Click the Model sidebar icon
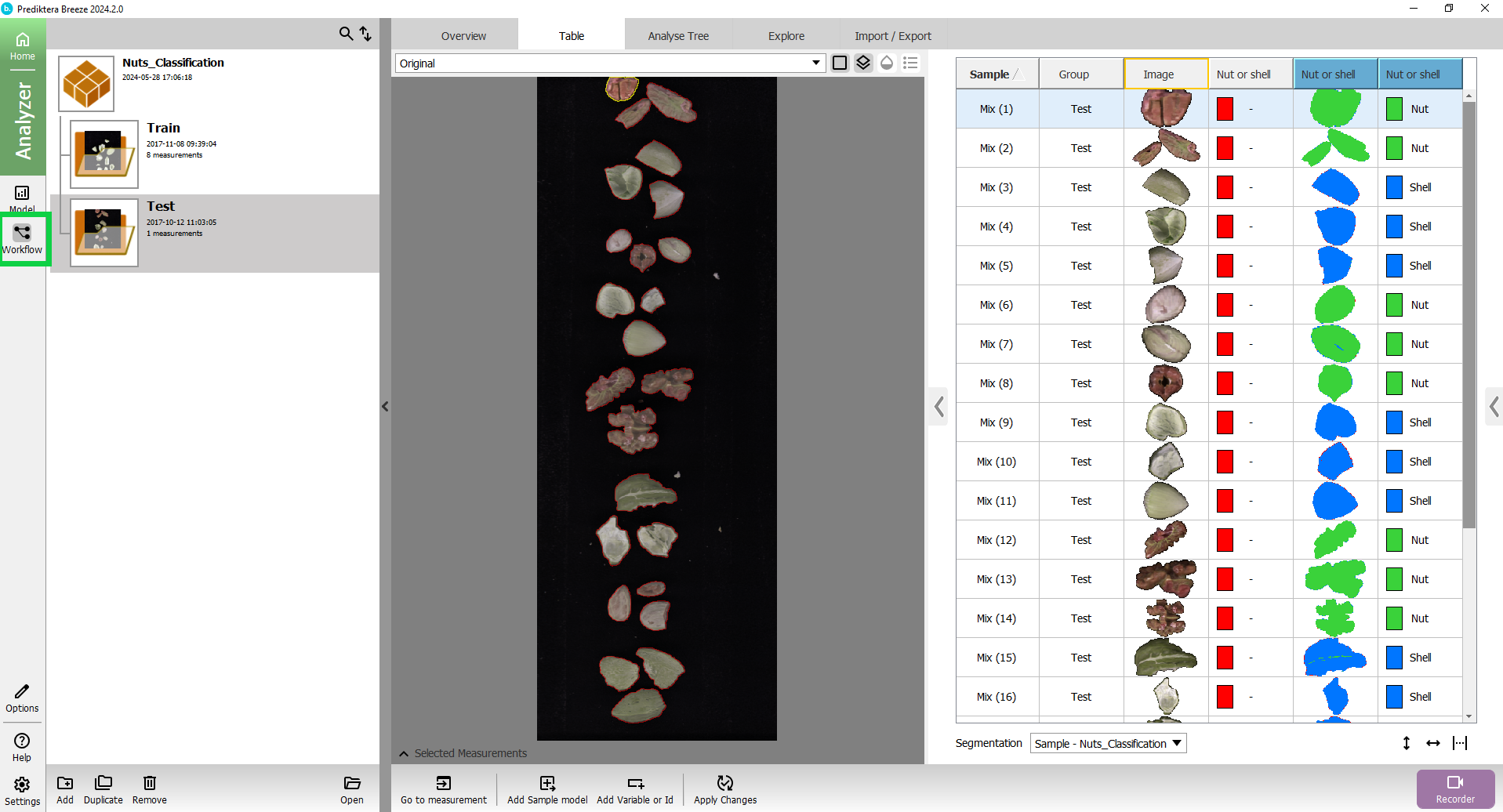The image size is (1503, 812). tap(22, 198)
